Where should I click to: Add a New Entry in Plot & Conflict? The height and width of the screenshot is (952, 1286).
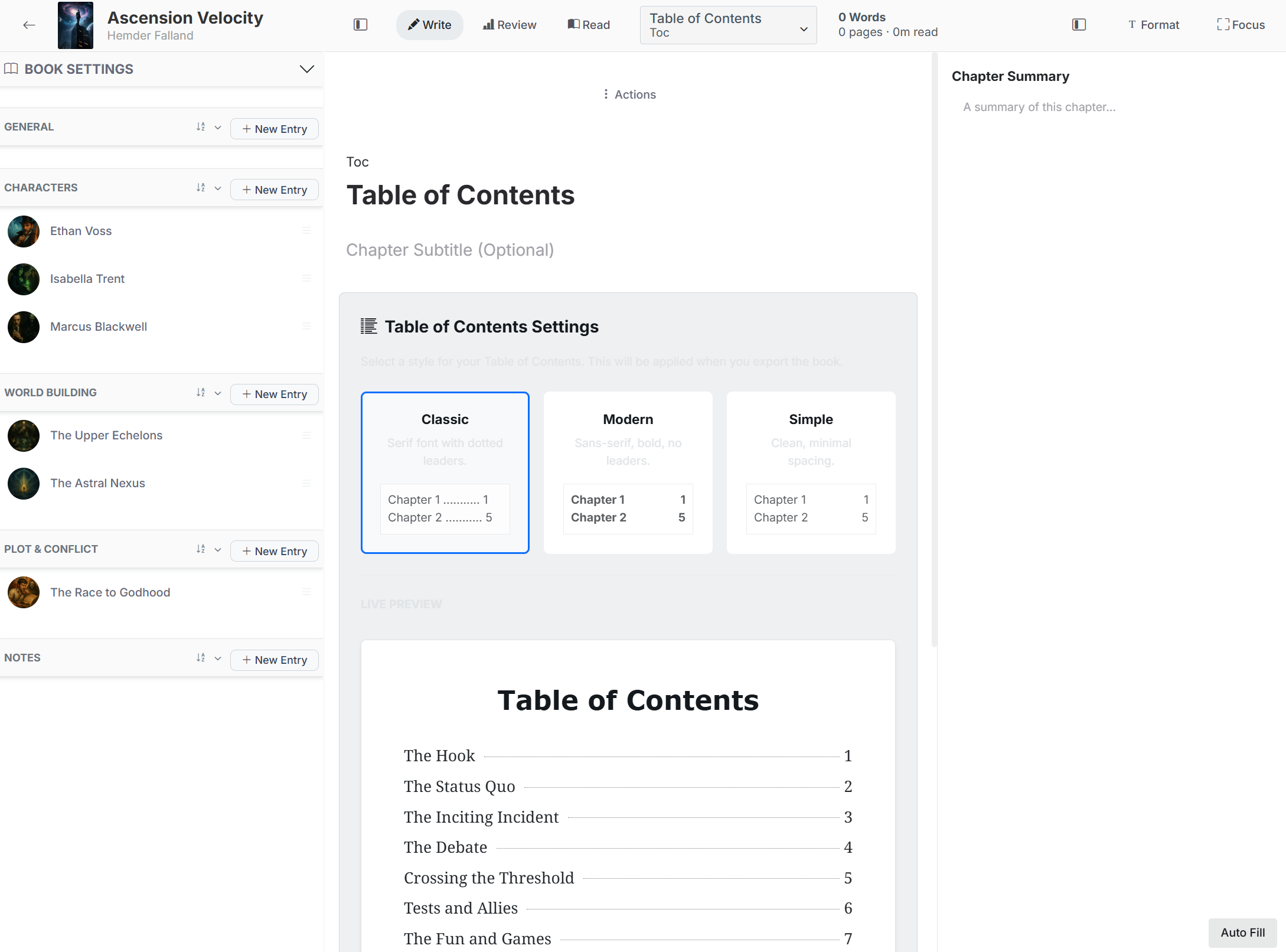coord(275,551)
